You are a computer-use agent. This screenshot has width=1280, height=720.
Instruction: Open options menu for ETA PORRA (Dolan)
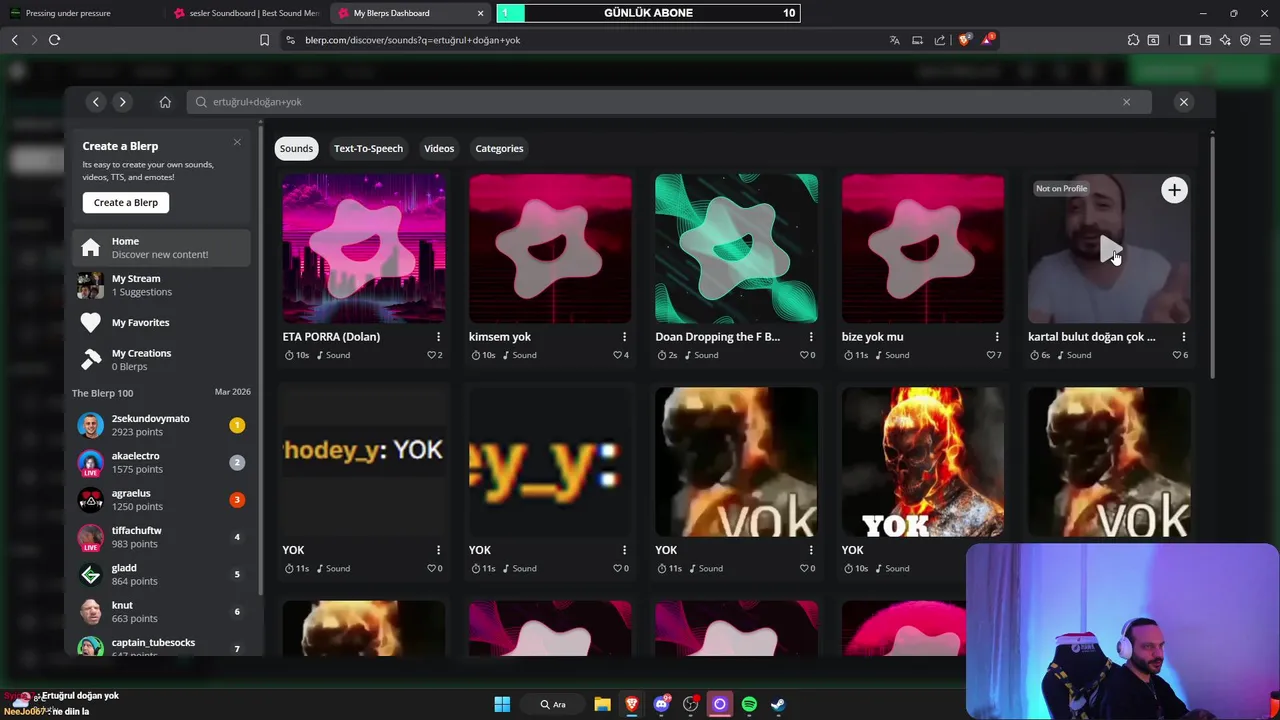(438, 337)
